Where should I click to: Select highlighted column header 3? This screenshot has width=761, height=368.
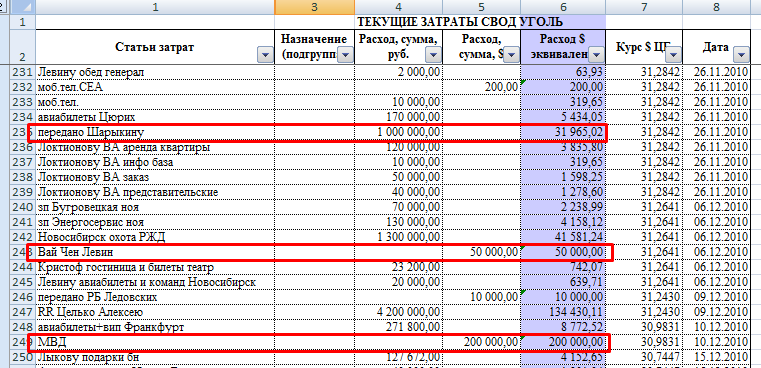tap(314, 7)
